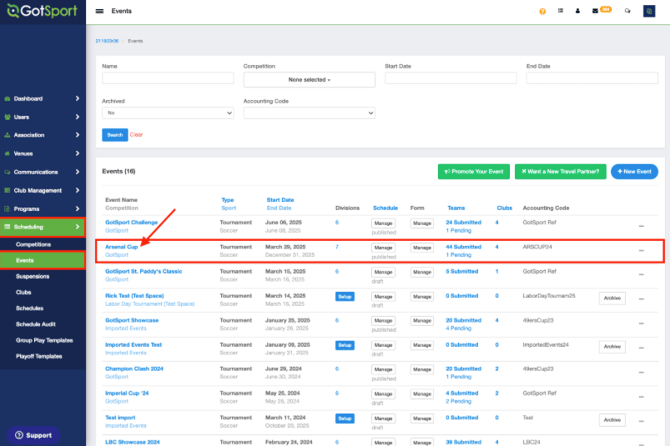Open Playoff Templates in the sidebar
Viewport: 670px width, 446px height.
(x=39, y=356)
